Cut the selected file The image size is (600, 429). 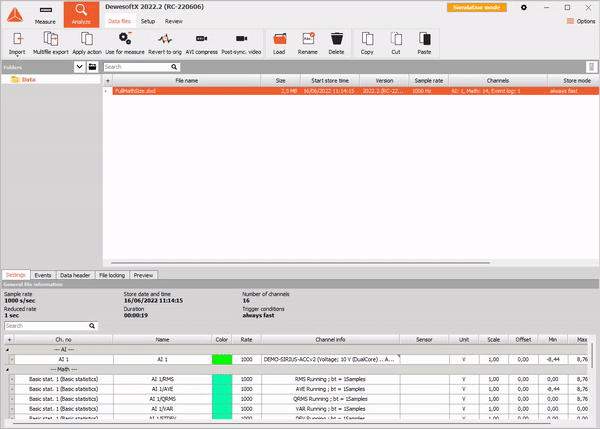(396, 44)
